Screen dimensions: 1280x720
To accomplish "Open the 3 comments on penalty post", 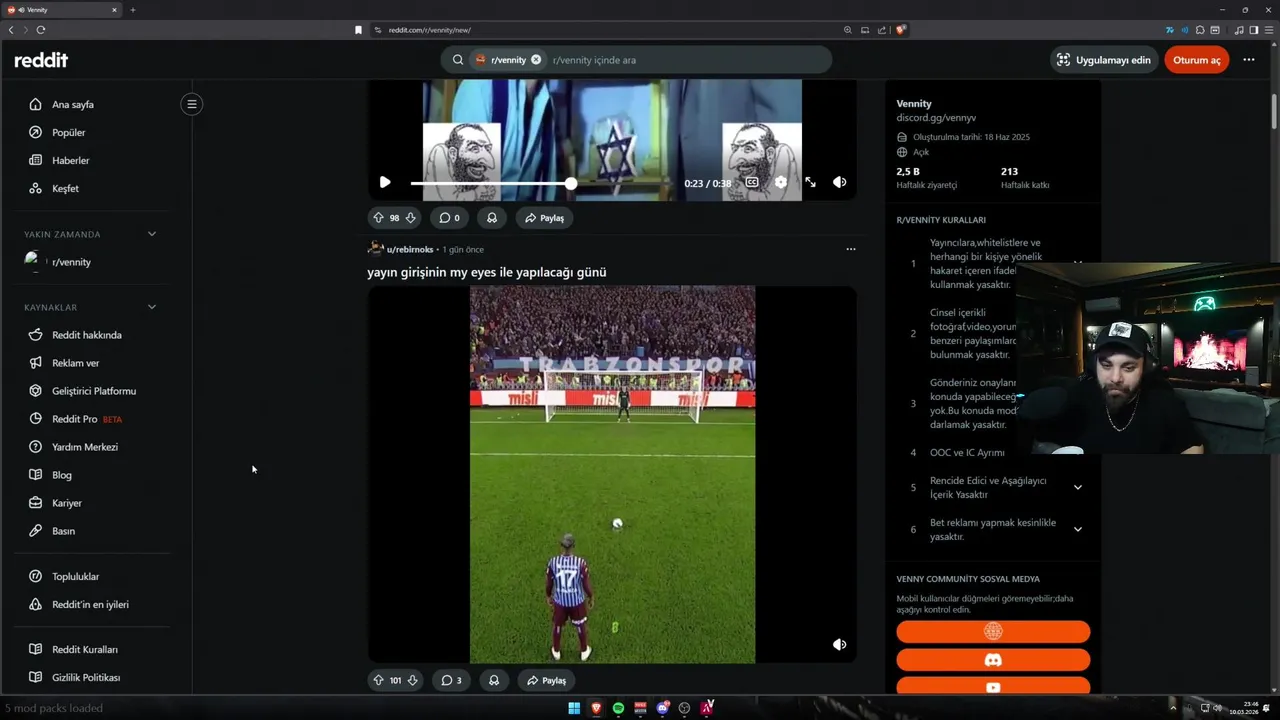I will tap(452, 680).
